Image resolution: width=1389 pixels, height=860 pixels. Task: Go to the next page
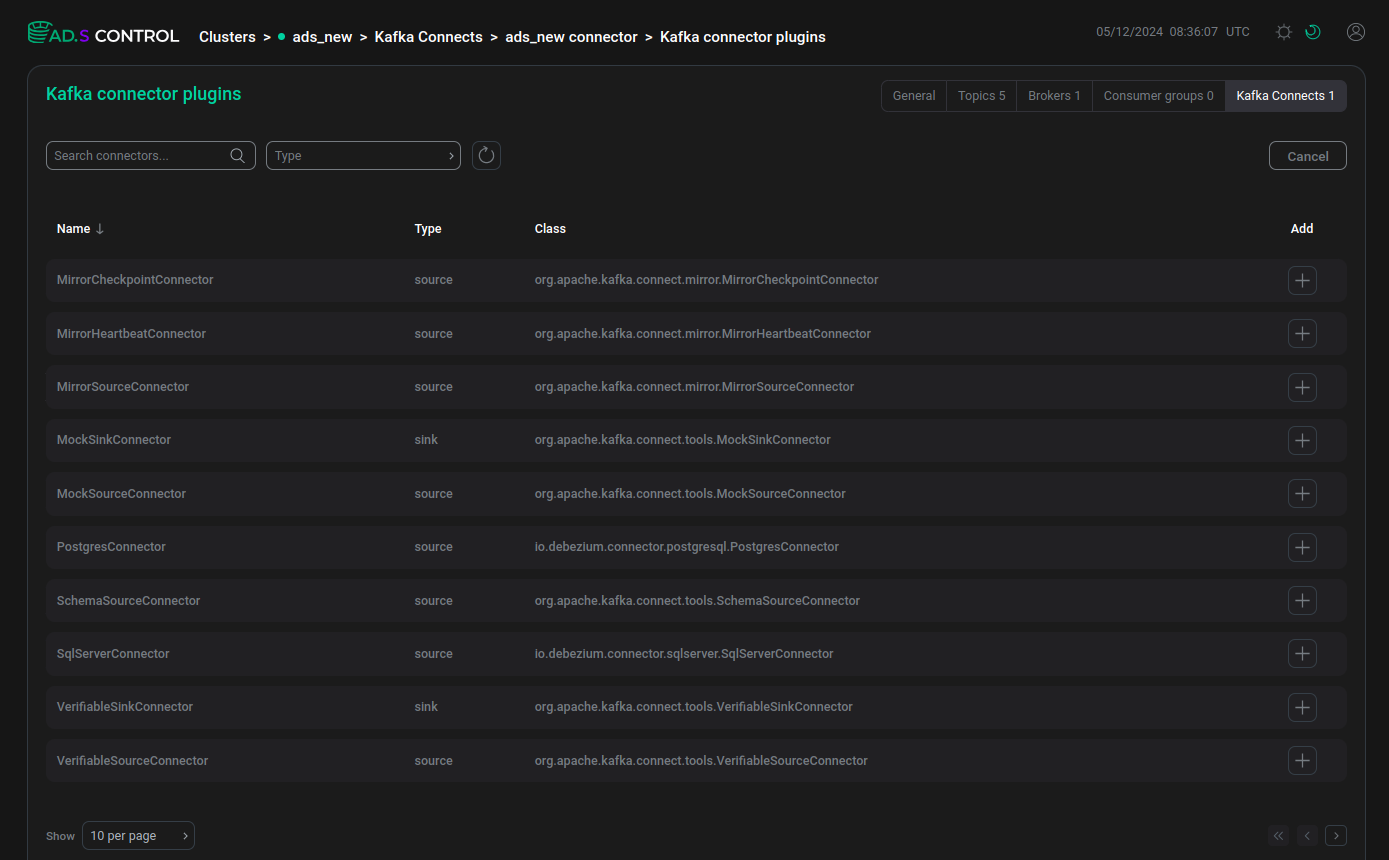(x=1336, y=836)
